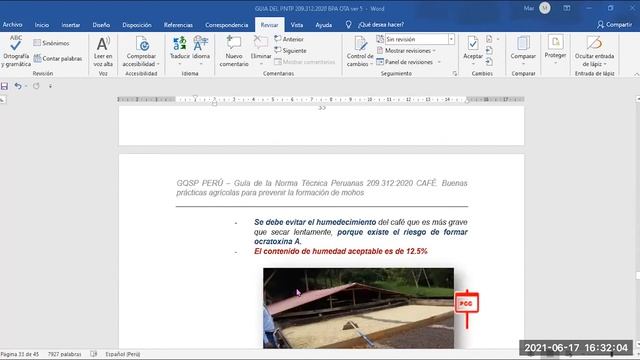
Task: Click 7927 palabras word count
Action: click(64, 354)
